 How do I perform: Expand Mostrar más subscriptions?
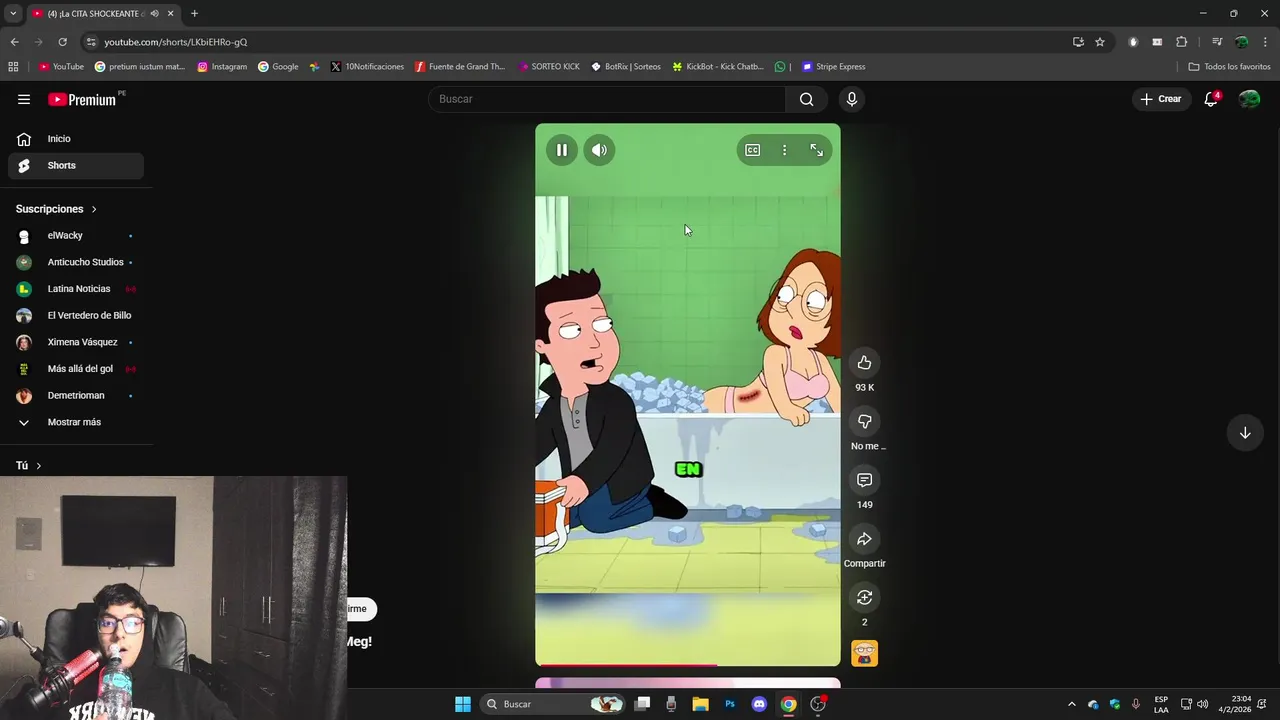tap(76, 422)
